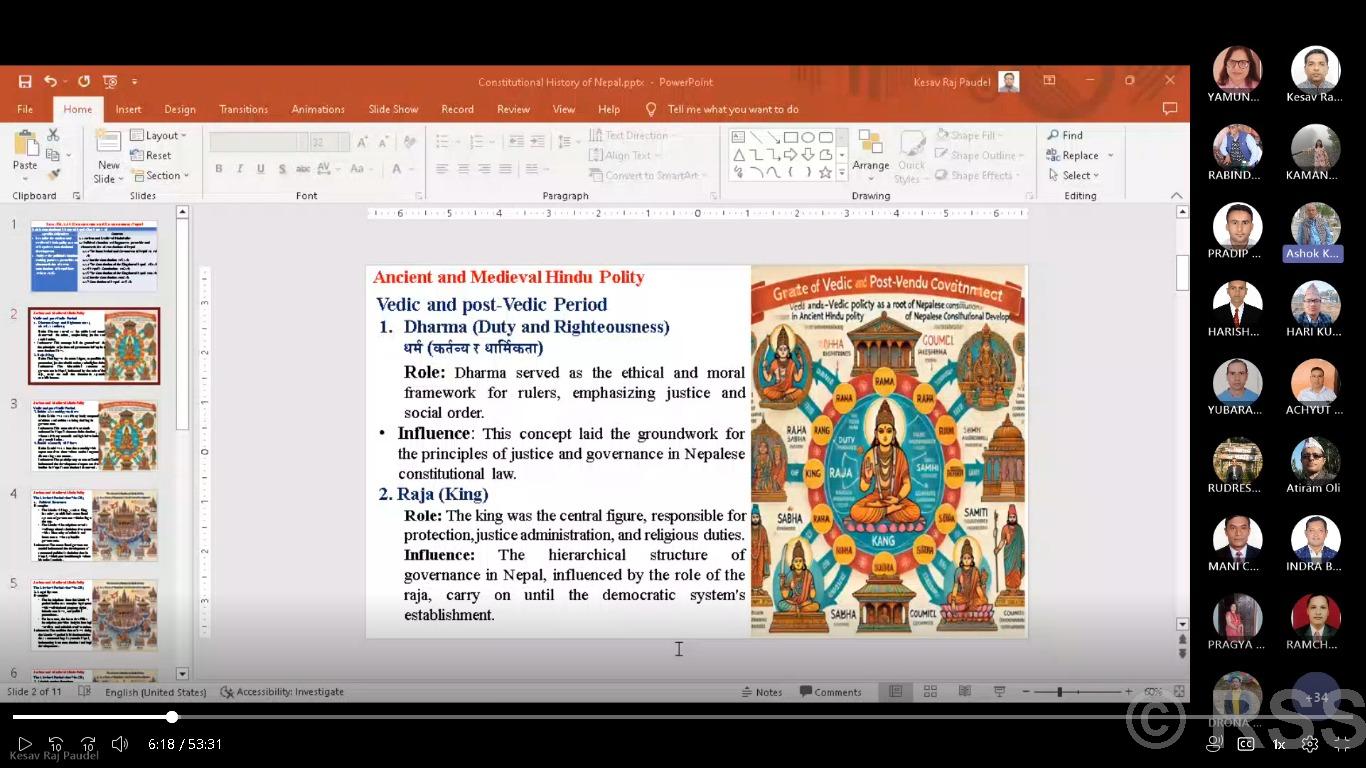Click the video progress bar handle
This screenshot has width=1366, height=768.
(x=172, y=717)
